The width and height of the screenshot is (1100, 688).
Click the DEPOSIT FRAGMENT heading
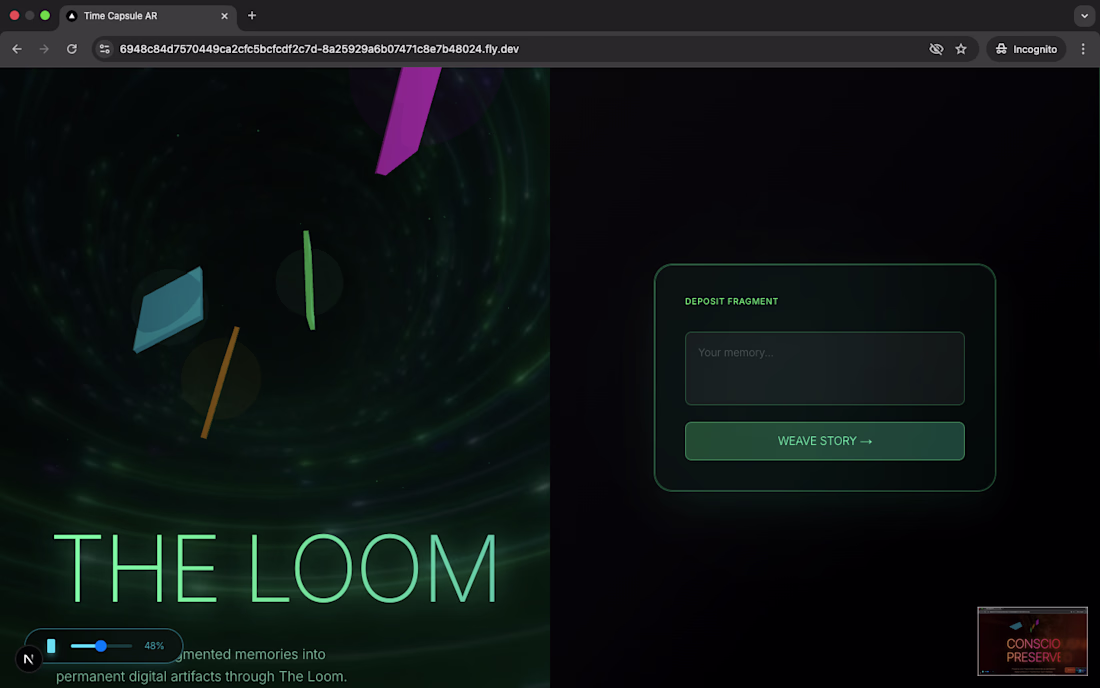pos(731,302)
